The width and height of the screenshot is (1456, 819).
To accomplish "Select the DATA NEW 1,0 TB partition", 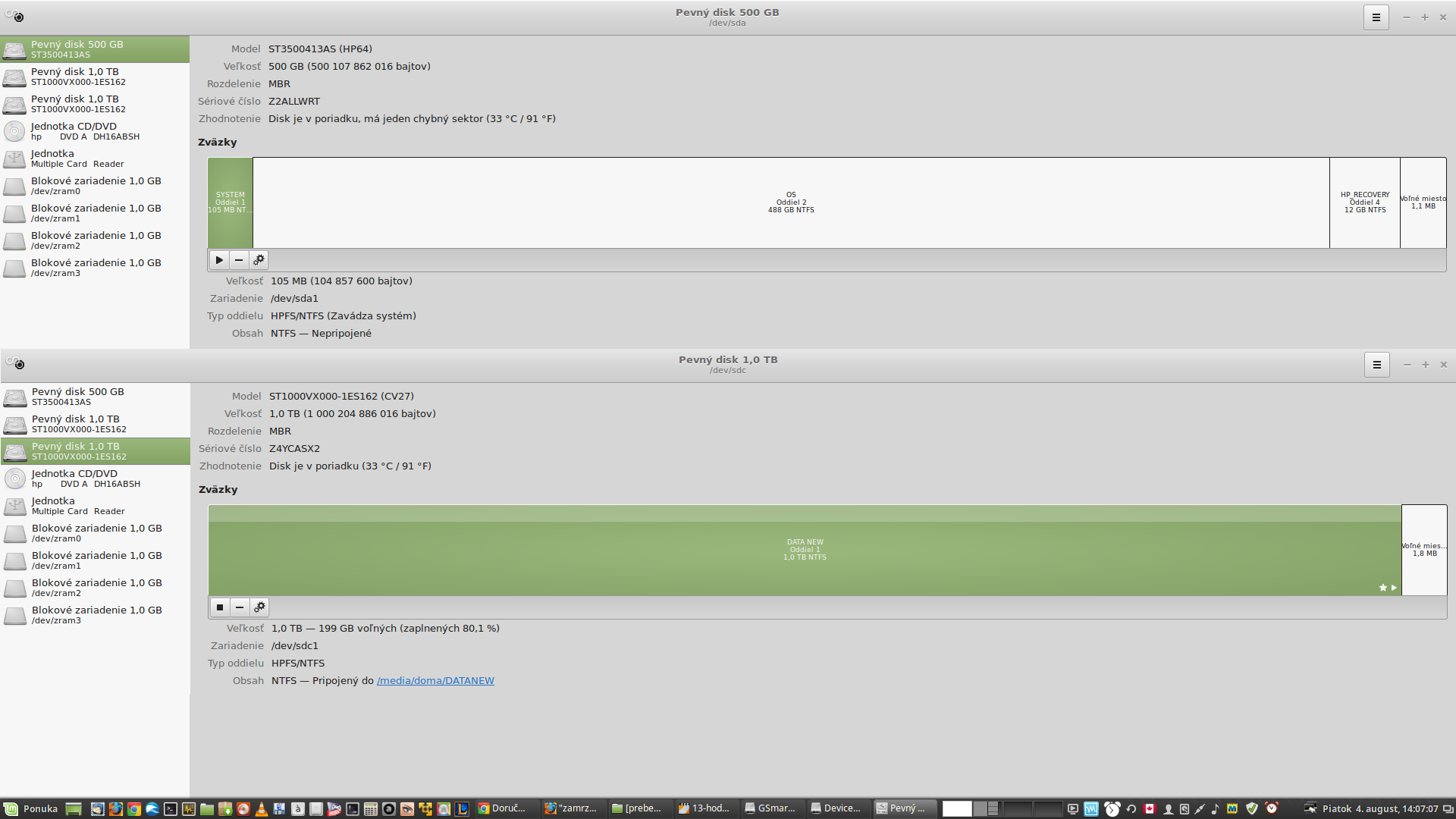I will click(804, 550).
